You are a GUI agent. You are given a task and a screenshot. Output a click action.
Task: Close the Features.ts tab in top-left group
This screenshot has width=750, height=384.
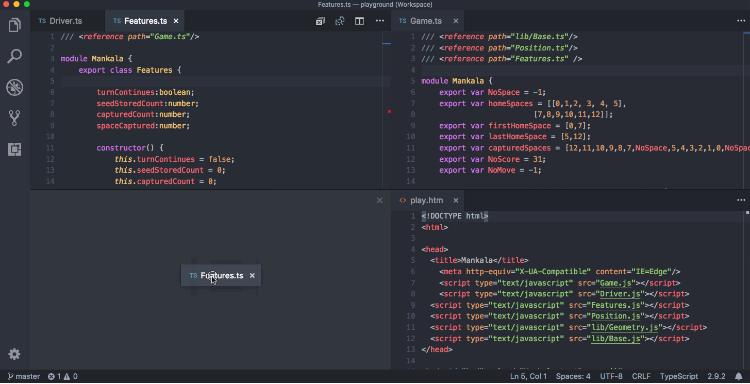point(176,21)
